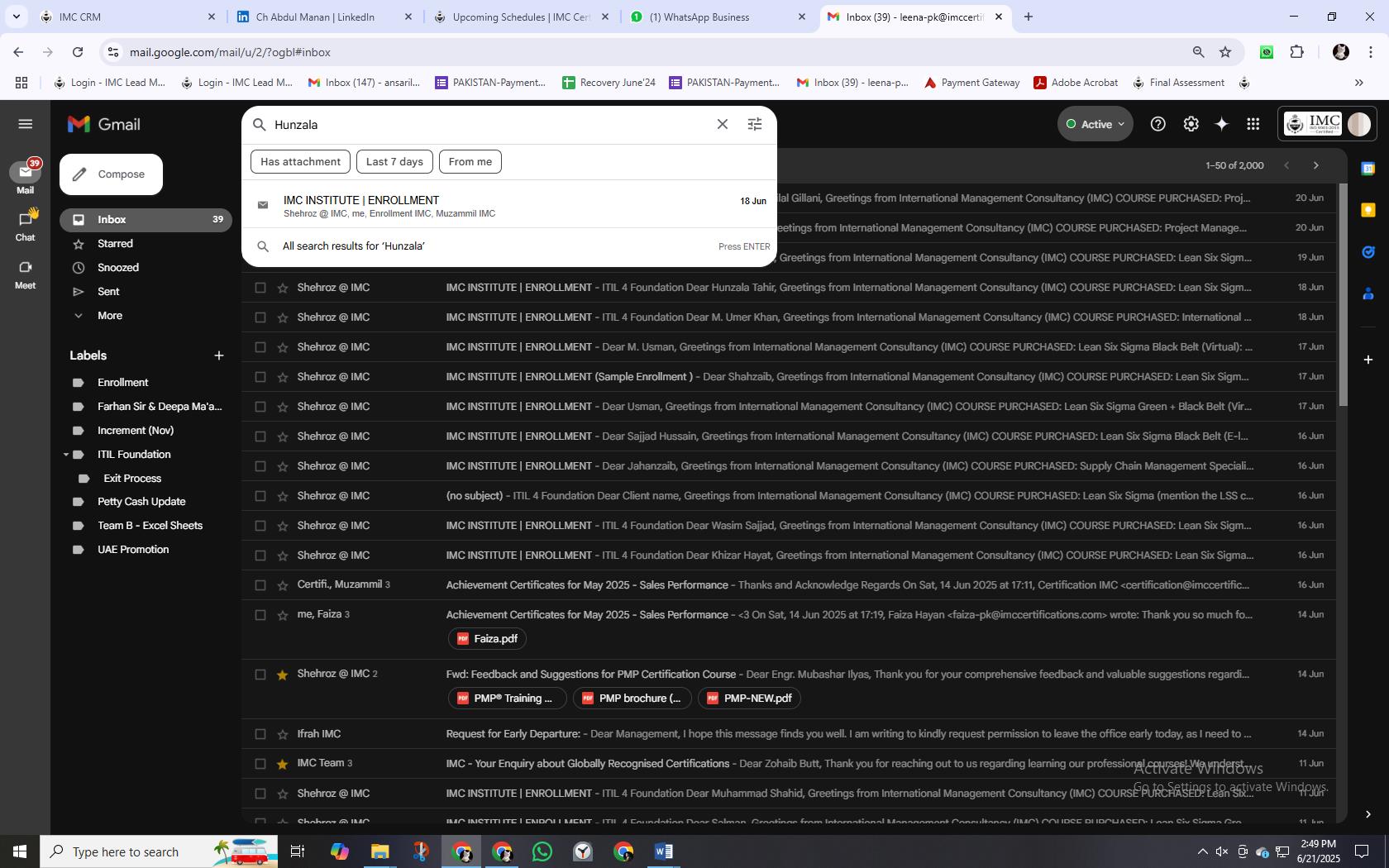Star the Hunzala Tahir enrollment email
Screen dimensions: 1389x868
pyautogui.click(x=283, y=288)
